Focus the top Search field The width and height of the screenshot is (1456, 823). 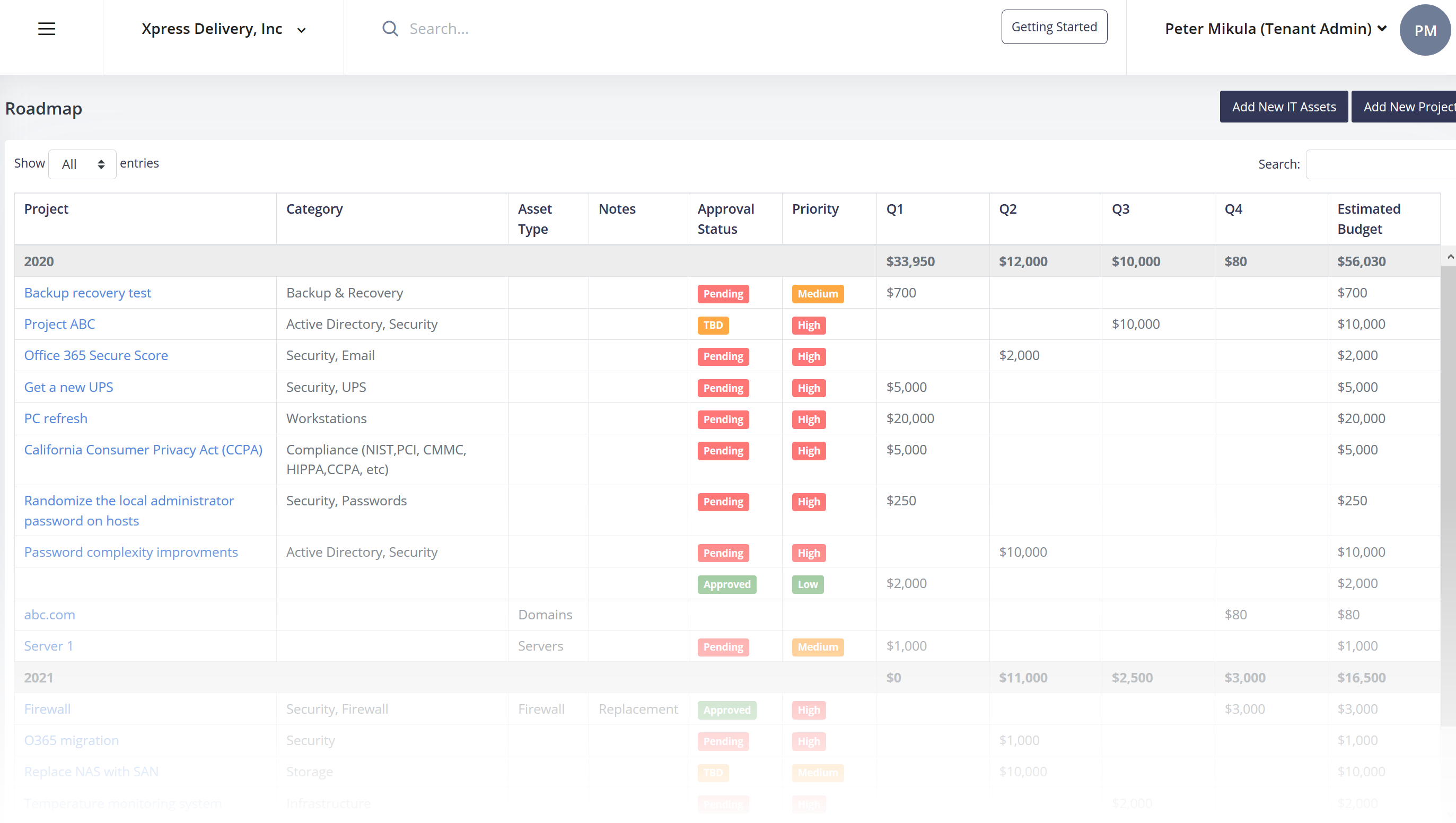[678, 29]
